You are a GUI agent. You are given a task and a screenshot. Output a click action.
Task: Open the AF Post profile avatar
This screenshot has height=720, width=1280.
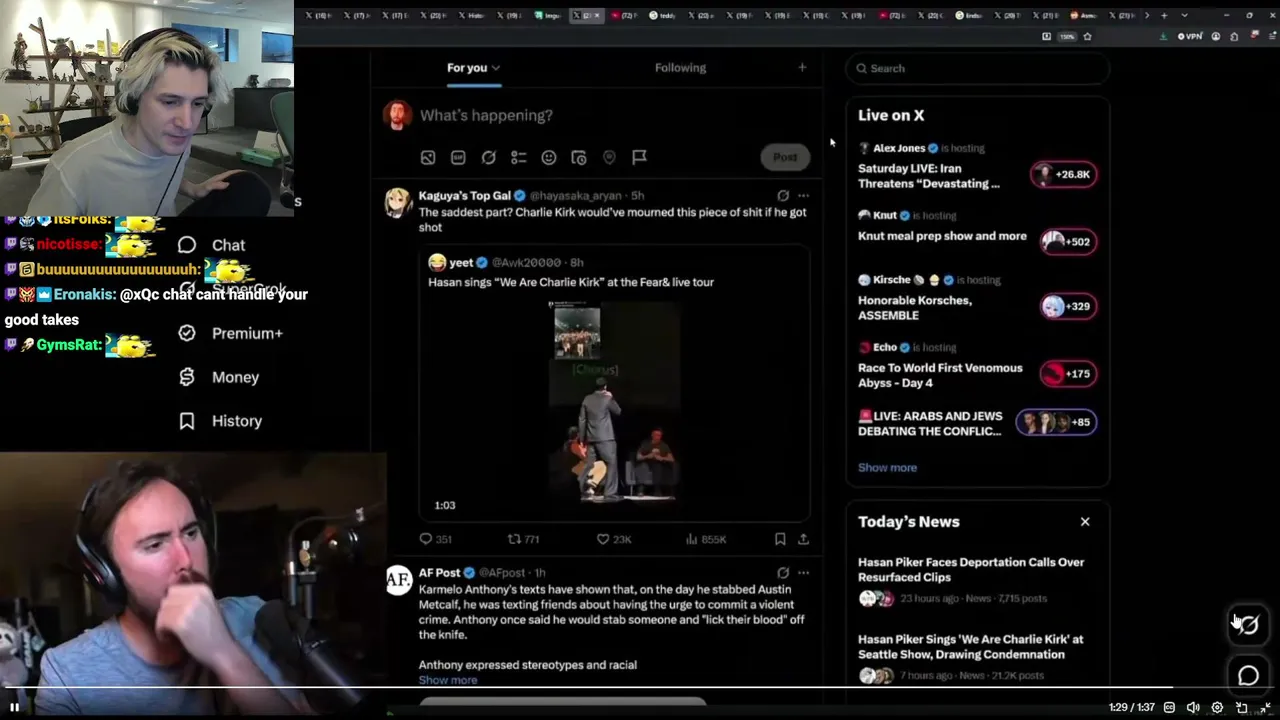[398, 580]
